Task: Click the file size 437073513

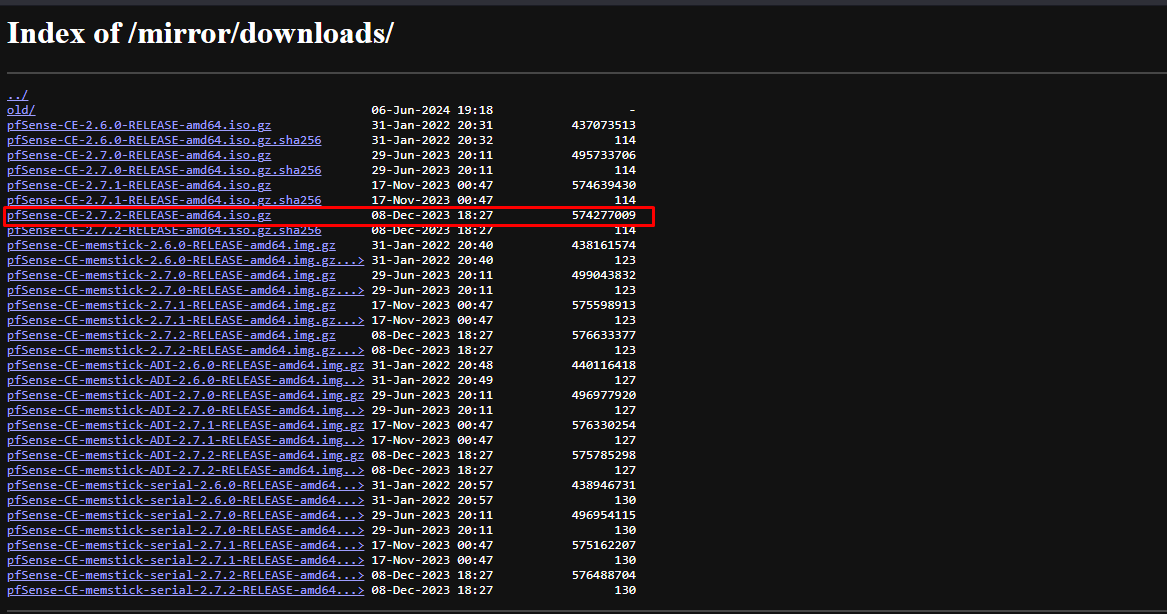Action: pos(604,125)
